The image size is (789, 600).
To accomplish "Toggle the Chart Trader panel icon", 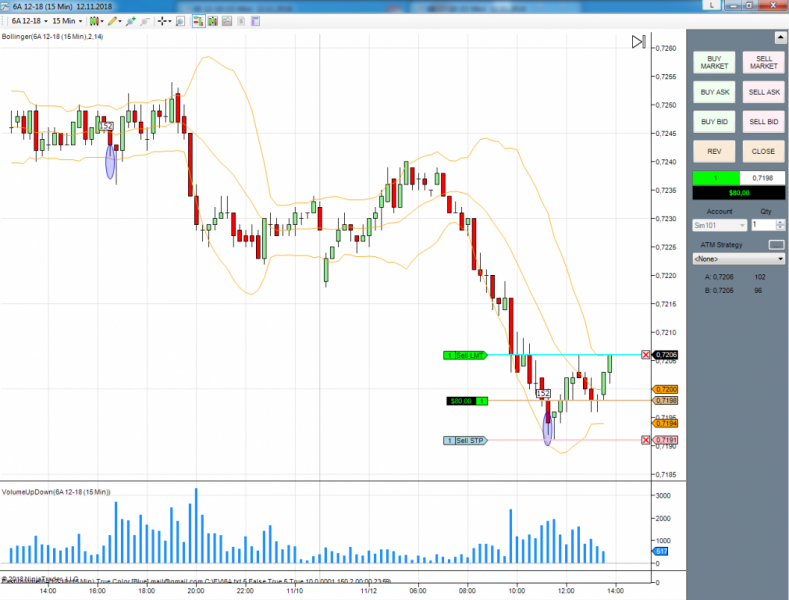I will (199, 21).
